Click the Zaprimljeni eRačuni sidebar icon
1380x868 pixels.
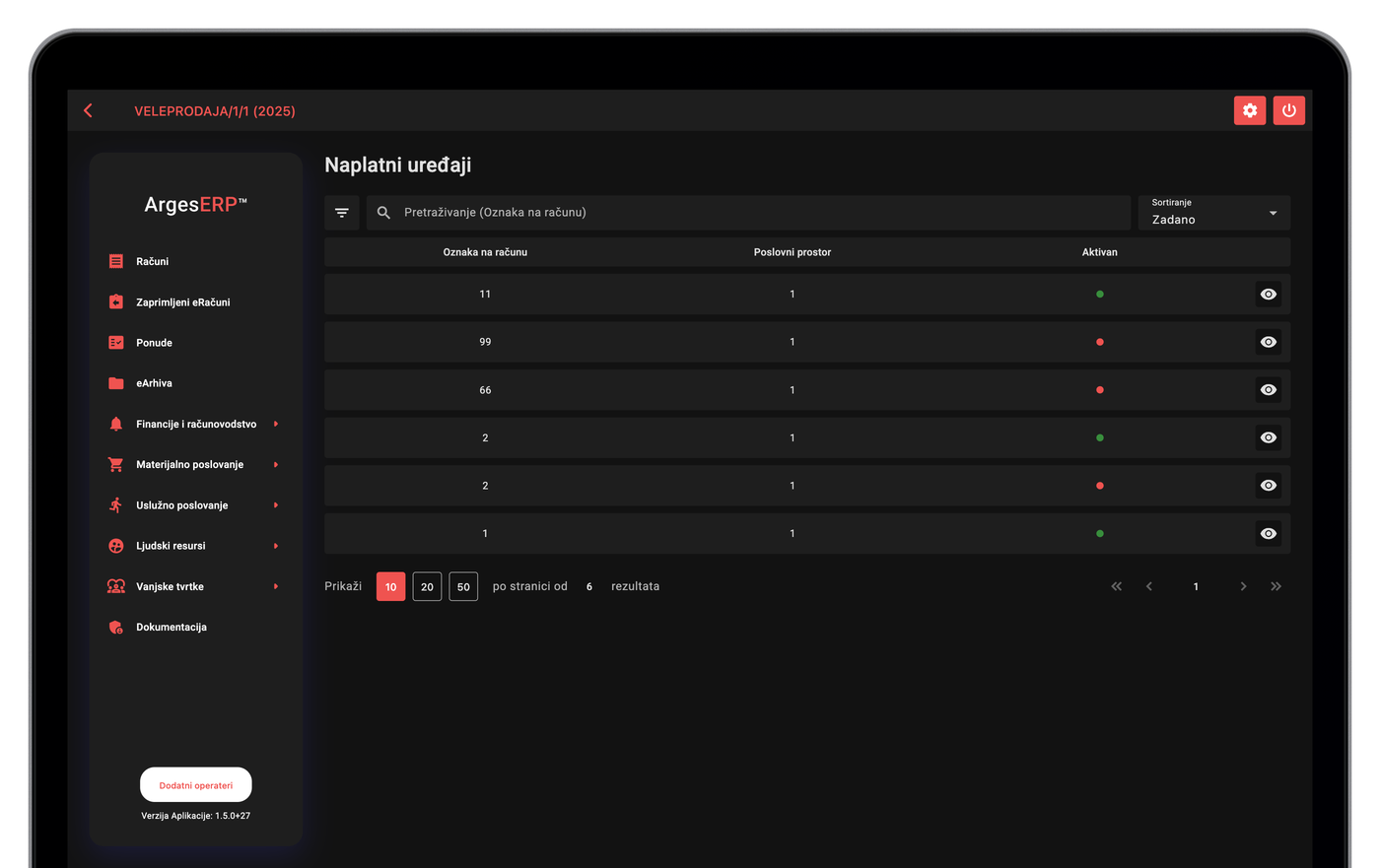(116, 302)
